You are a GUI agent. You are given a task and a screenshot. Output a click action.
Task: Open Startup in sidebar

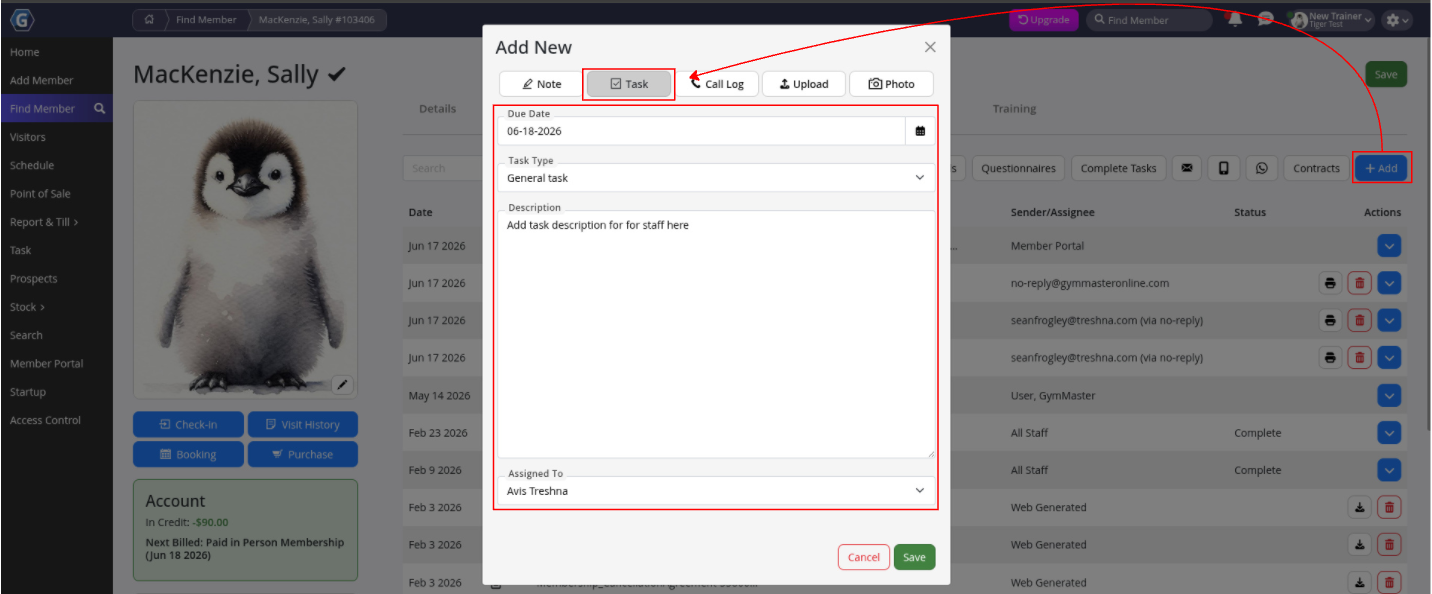(28, 392)
